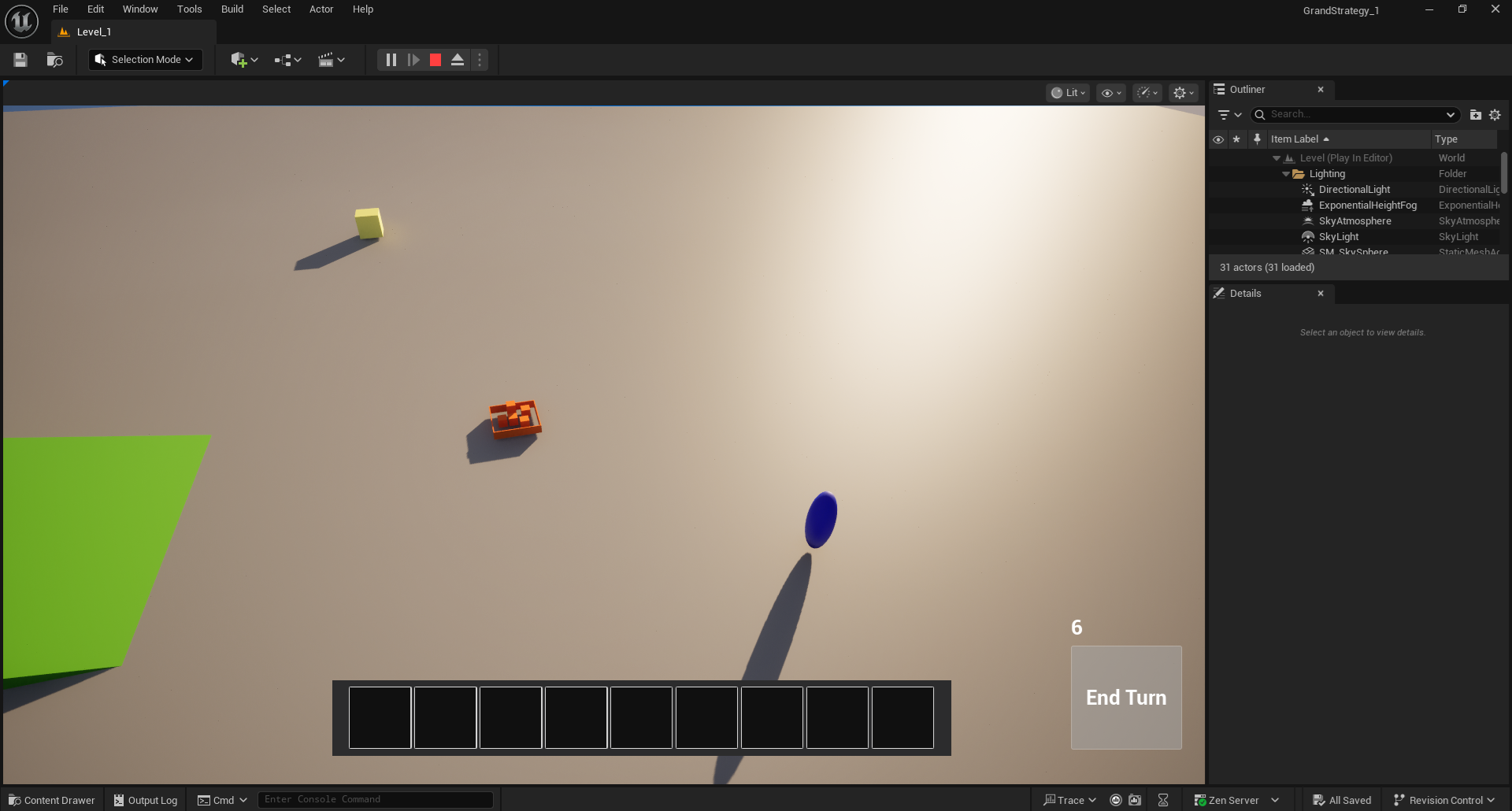Open the Content Drawer
1512x811 pixels.
tap(51, 800)
